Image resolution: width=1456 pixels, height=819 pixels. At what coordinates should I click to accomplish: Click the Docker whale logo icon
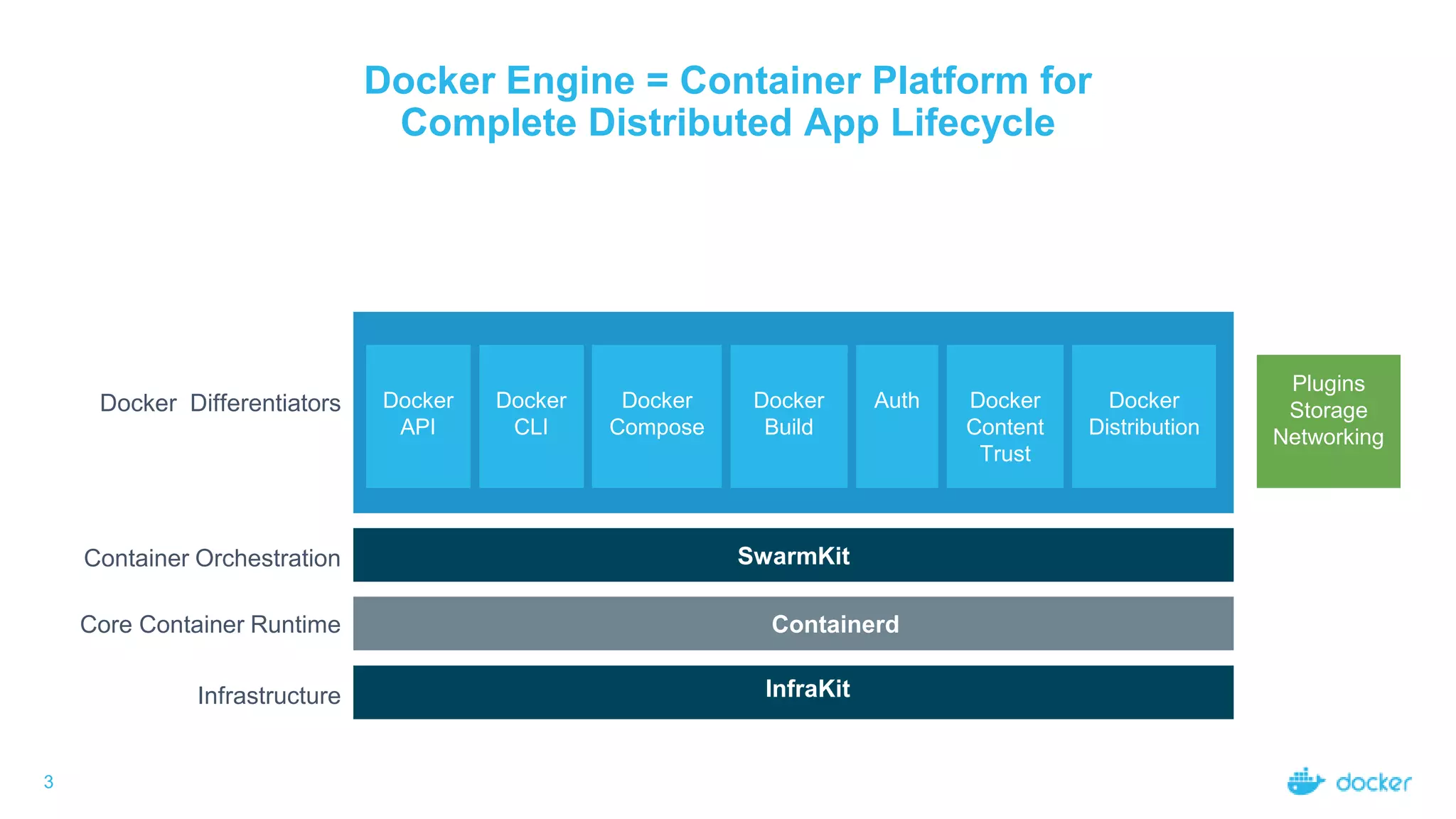point(1305,782)
